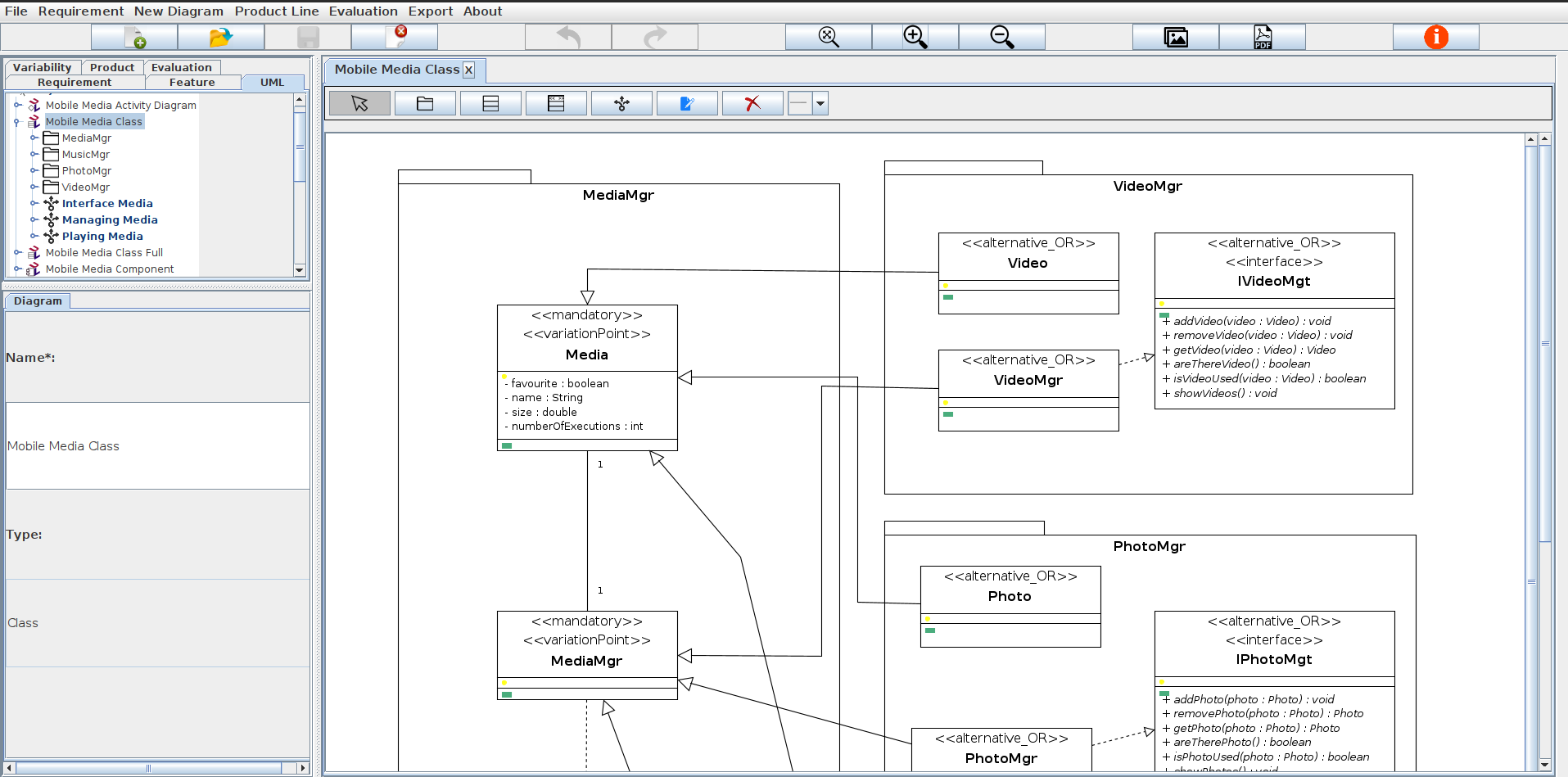The width and height of the screenshot is (1568, 777).
Task: Select the class creation tool
Action: point(490,103)
